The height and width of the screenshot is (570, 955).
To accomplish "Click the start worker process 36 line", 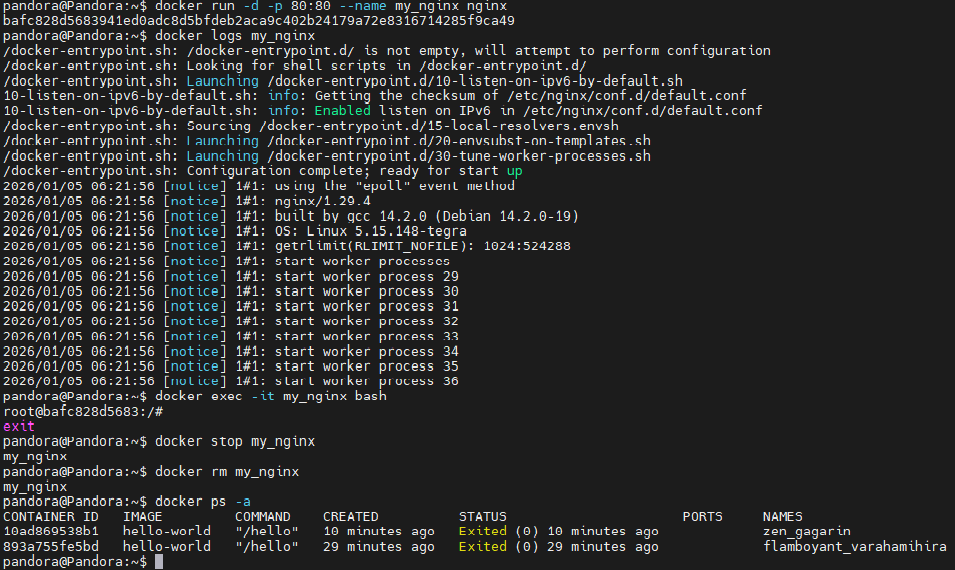I will [366, 381].
